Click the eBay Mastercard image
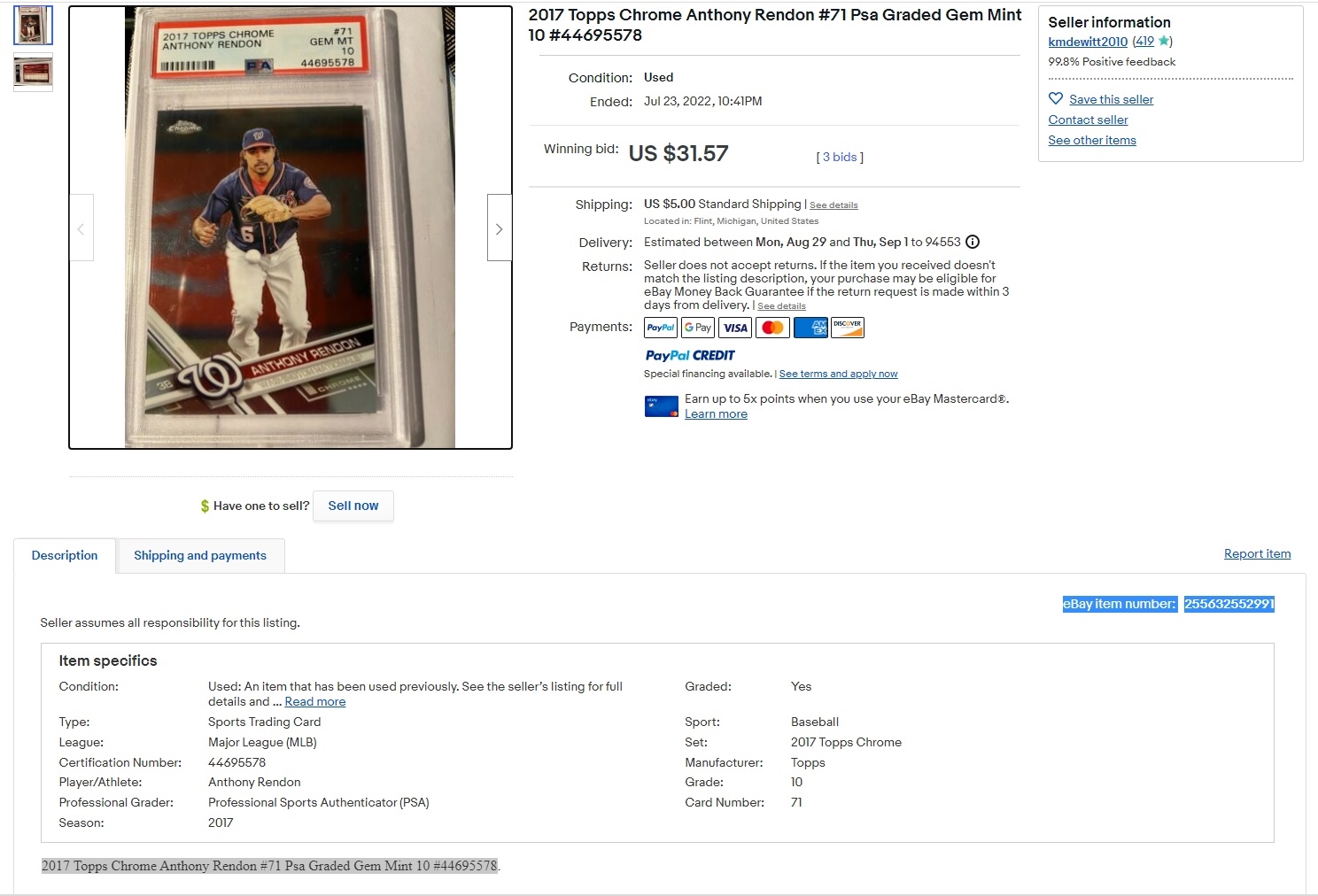Image resolution: width=1318 pixels, height=896 pixels. coord(662,406)
